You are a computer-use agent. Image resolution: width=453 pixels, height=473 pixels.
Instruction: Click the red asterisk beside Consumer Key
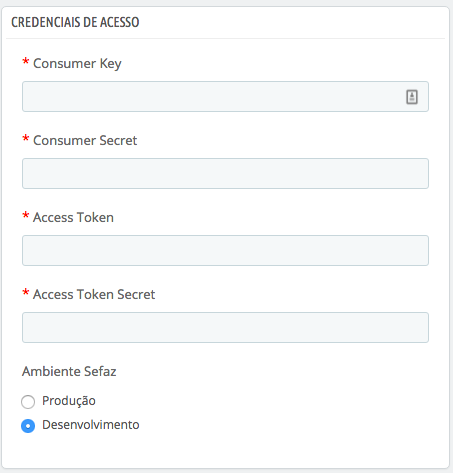[x=26, y=62]
